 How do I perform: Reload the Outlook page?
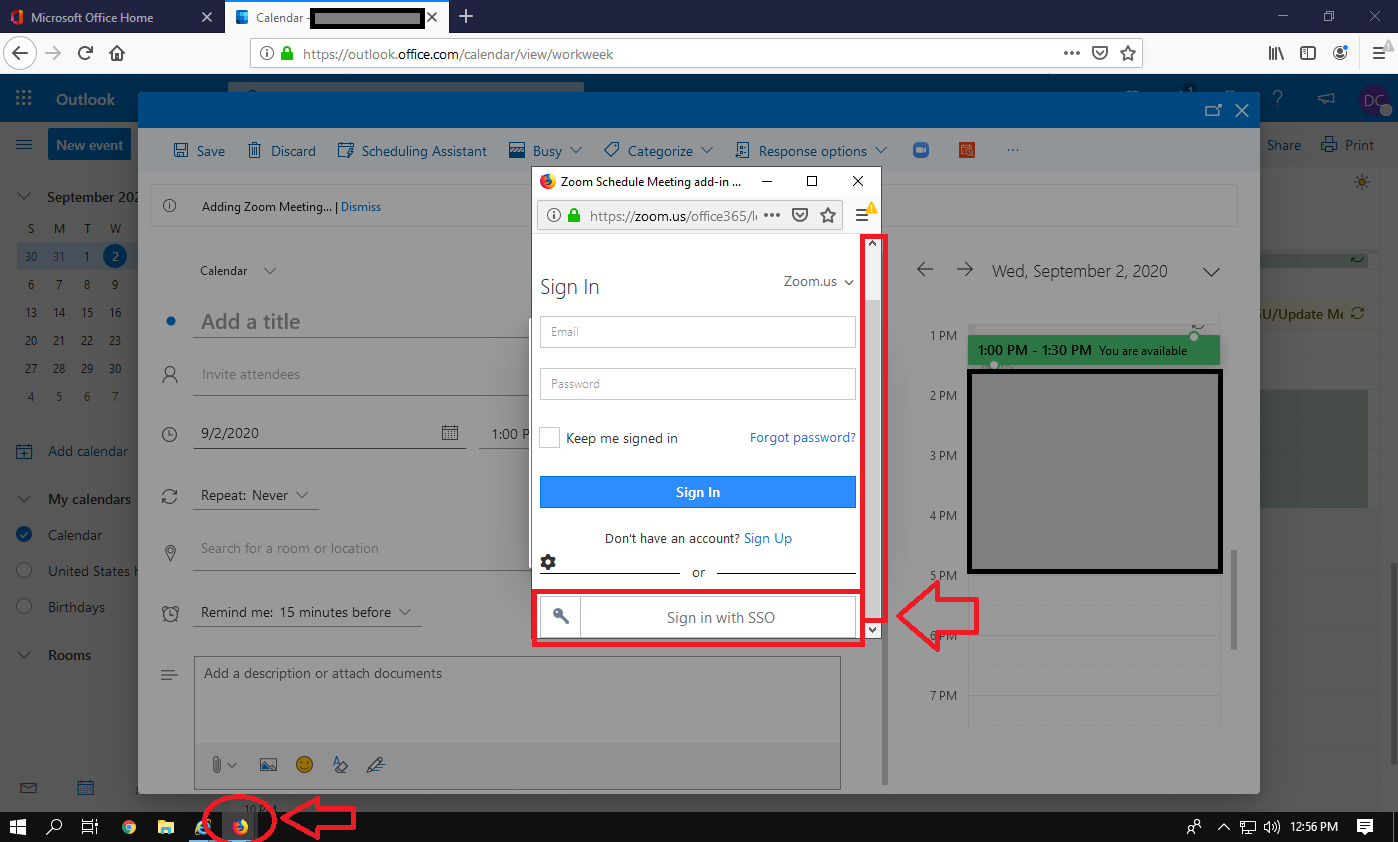(x=85, y=53)
